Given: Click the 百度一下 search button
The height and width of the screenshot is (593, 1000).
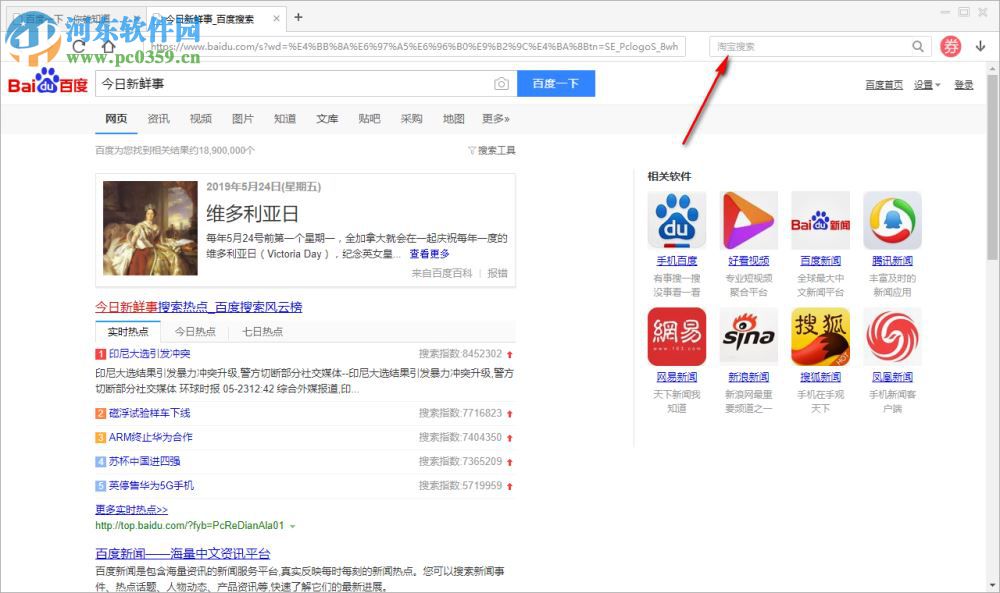Looking at the screenshot, I should (556, 84).
